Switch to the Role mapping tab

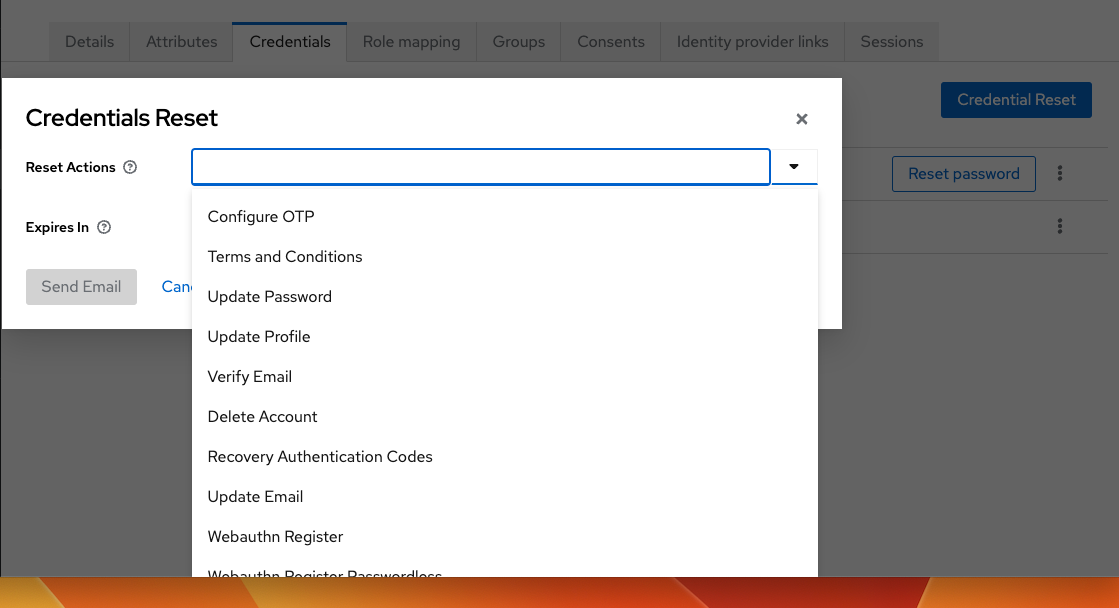pos(410,41)
